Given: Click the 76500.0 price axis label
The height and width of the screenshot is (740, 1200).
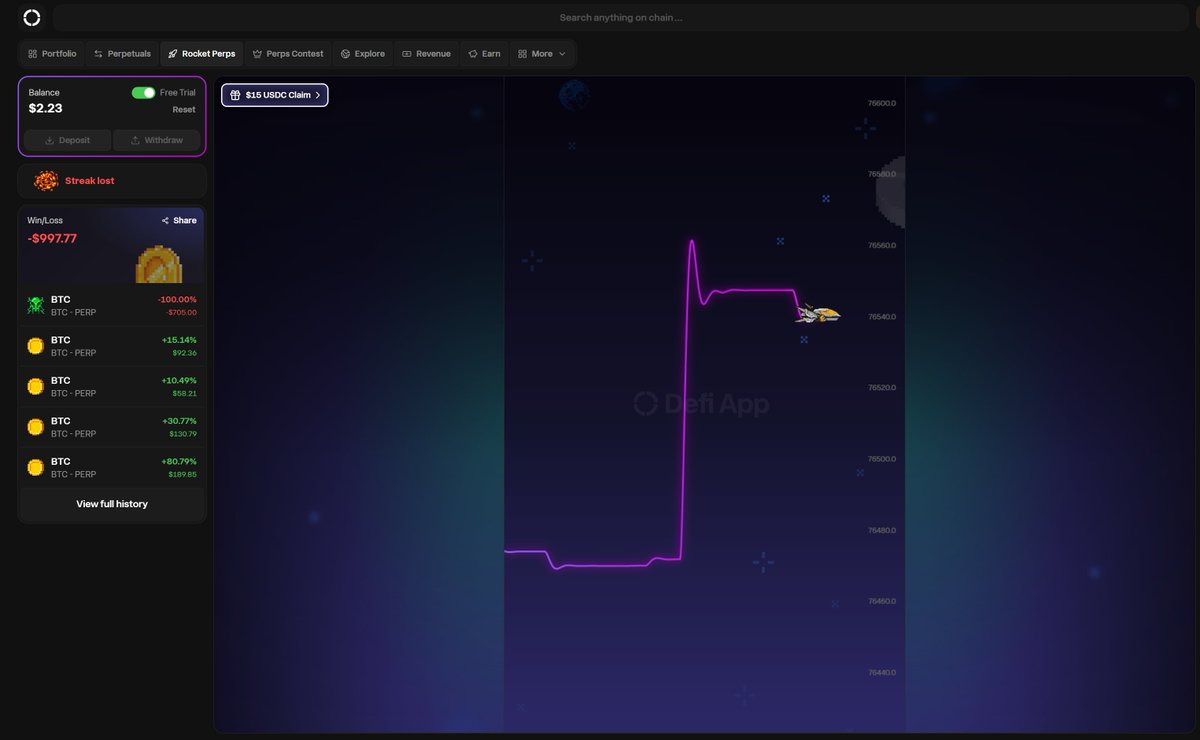Looking at the screenshot, I should (x=882, y=459).
